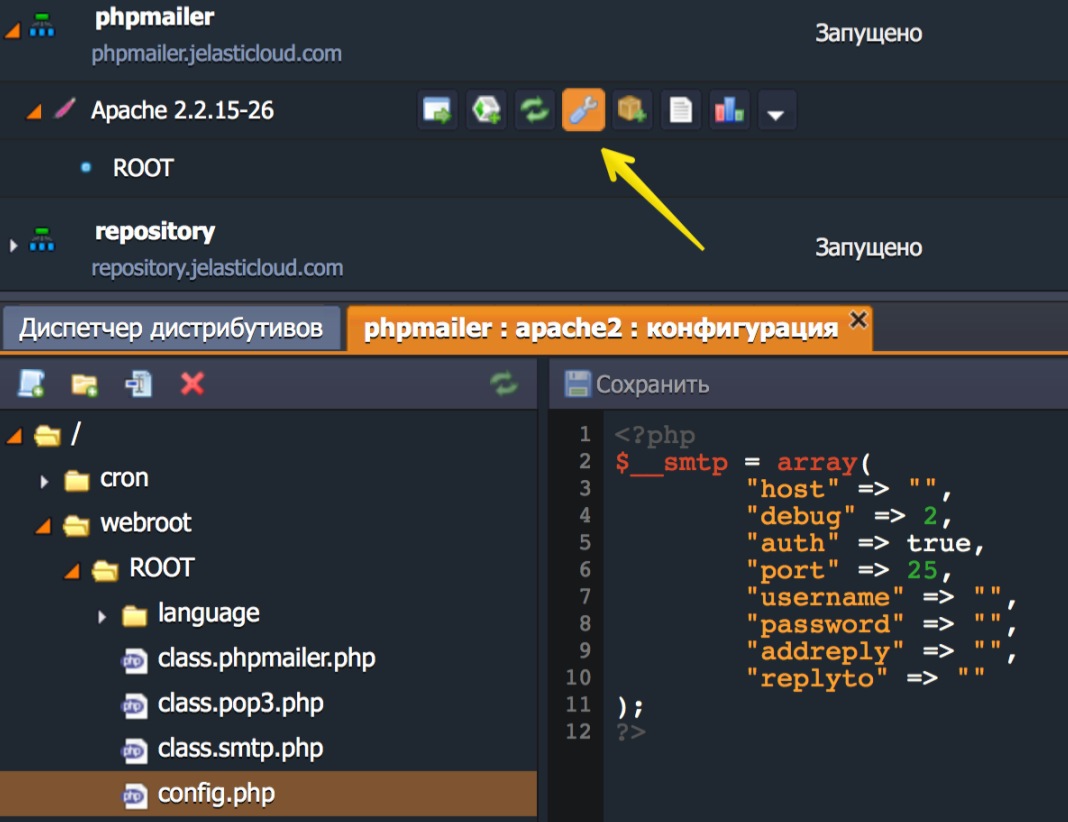Open class.smtp.php file

240,748
